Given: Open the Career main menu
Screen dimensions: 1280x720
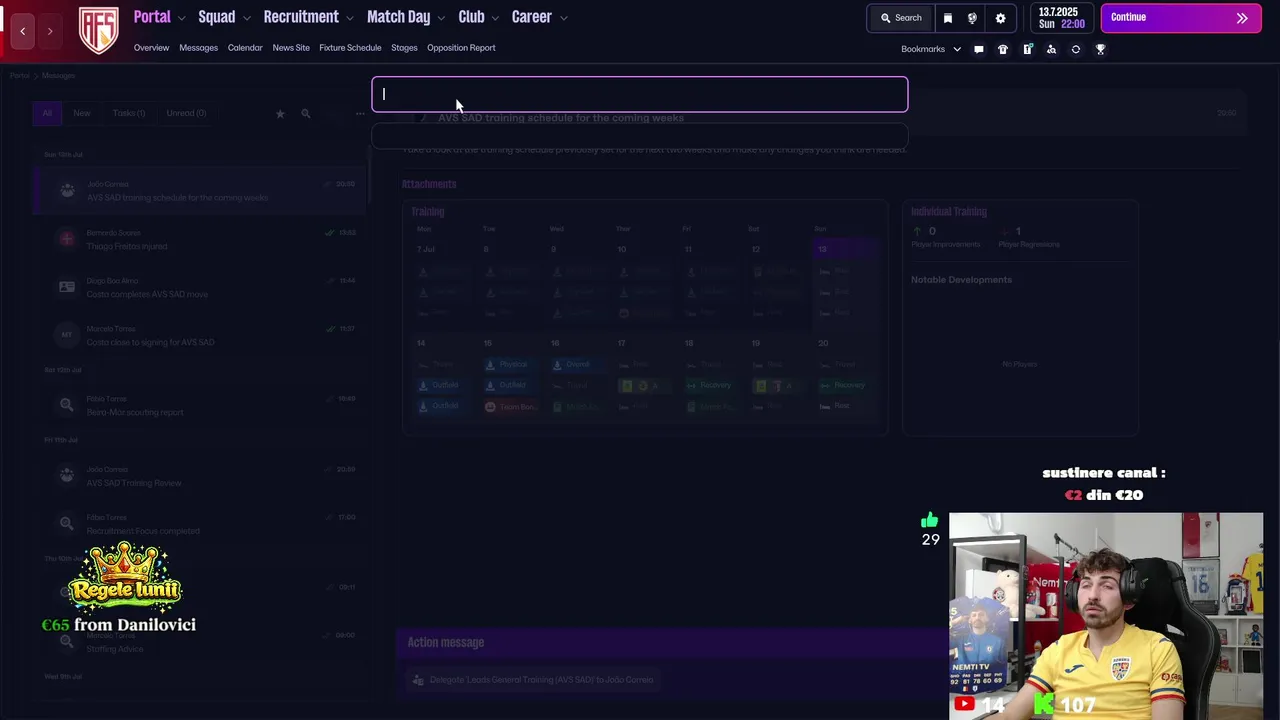Looking at the screenshot, I should click(531, 17).
